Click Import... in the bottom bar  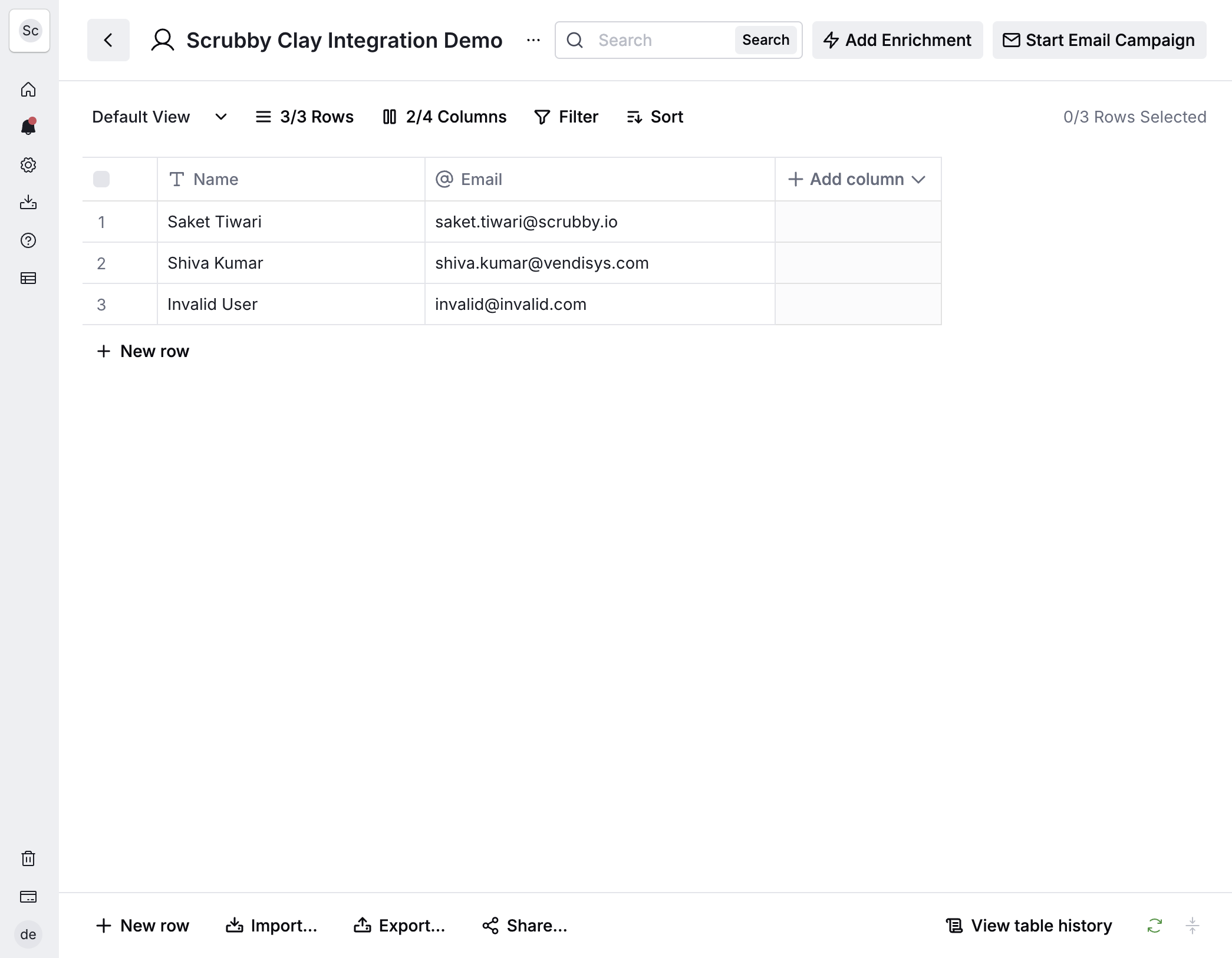pos(272,926)
